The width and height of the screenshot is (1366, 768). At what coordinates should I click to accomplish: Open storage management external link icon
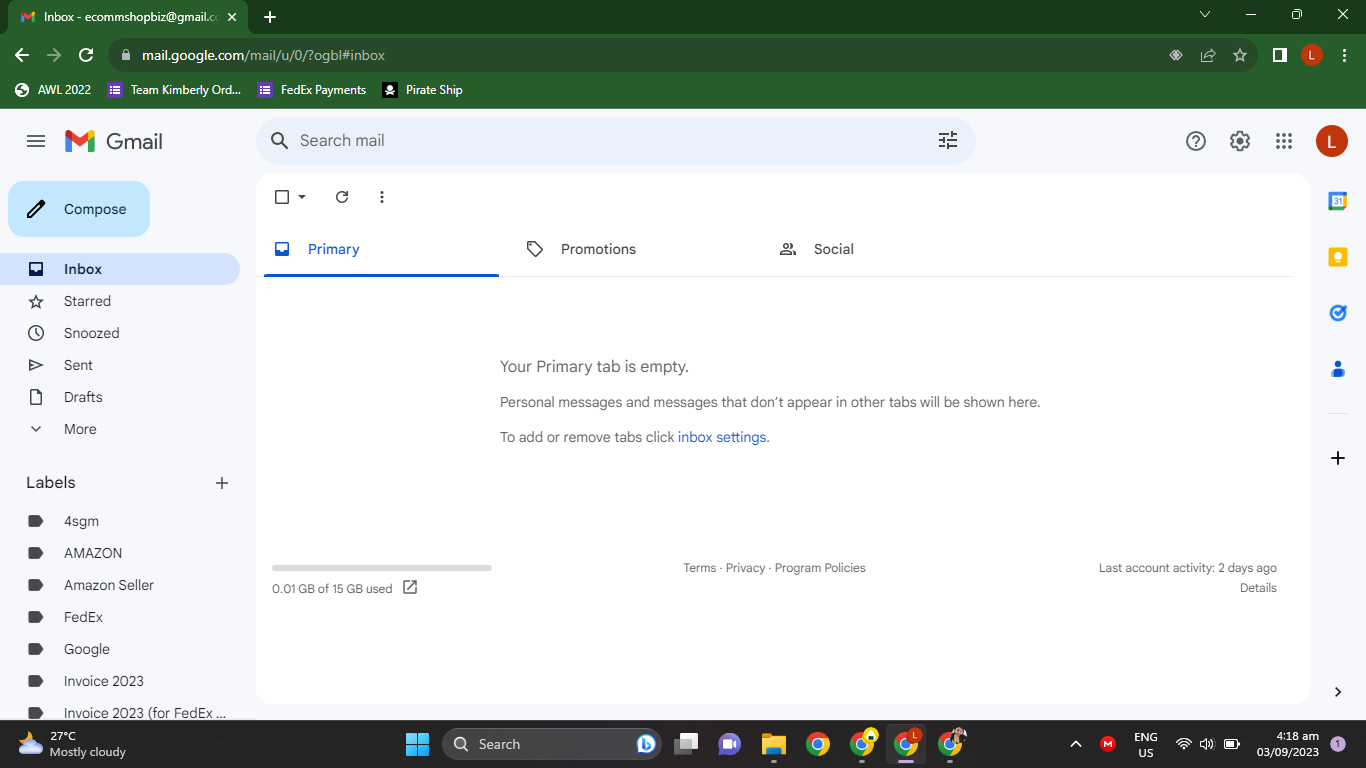pos(410,588)
